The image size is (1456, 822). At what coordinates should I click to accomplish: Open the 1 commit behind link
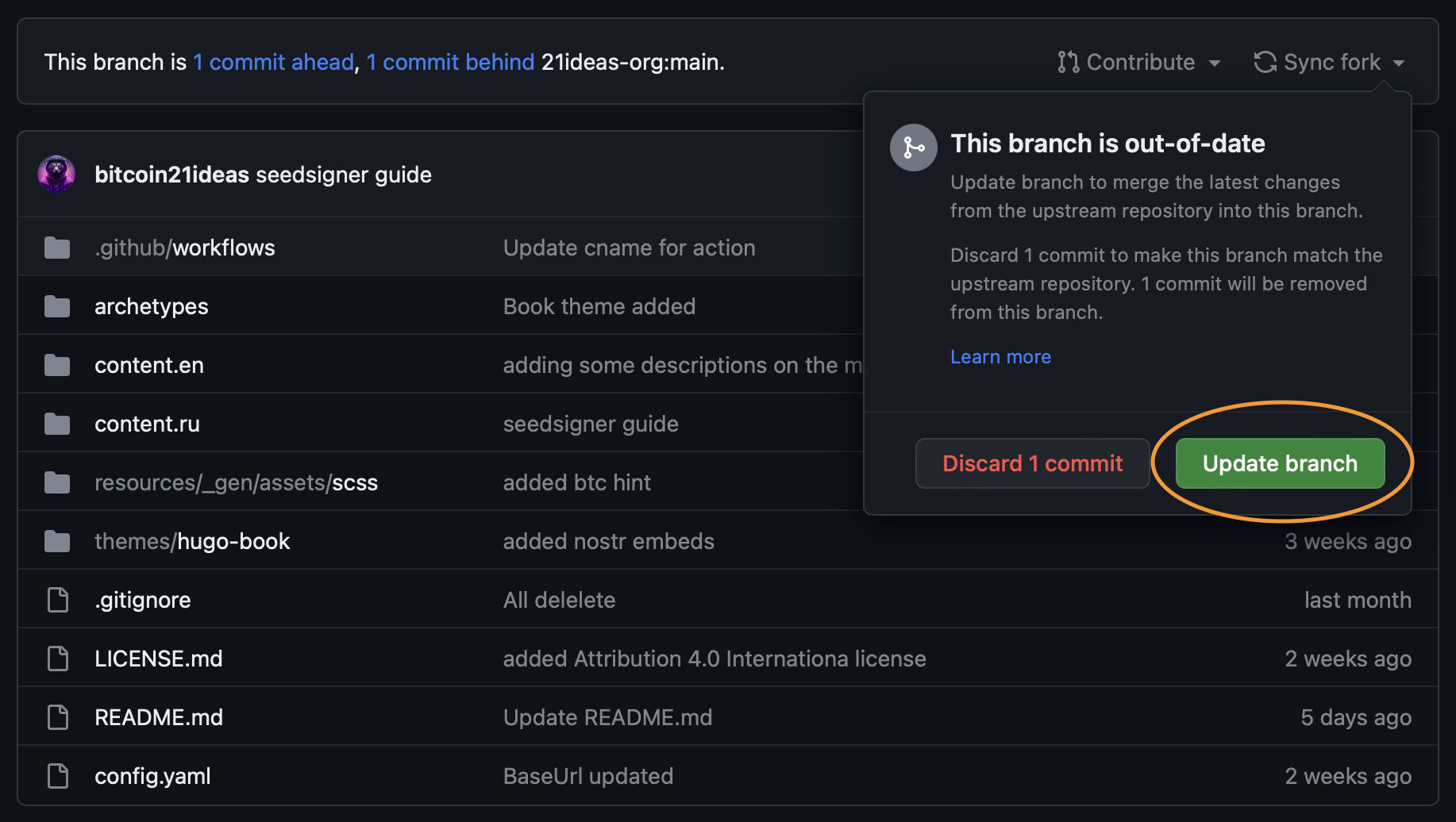pos(450,62)
